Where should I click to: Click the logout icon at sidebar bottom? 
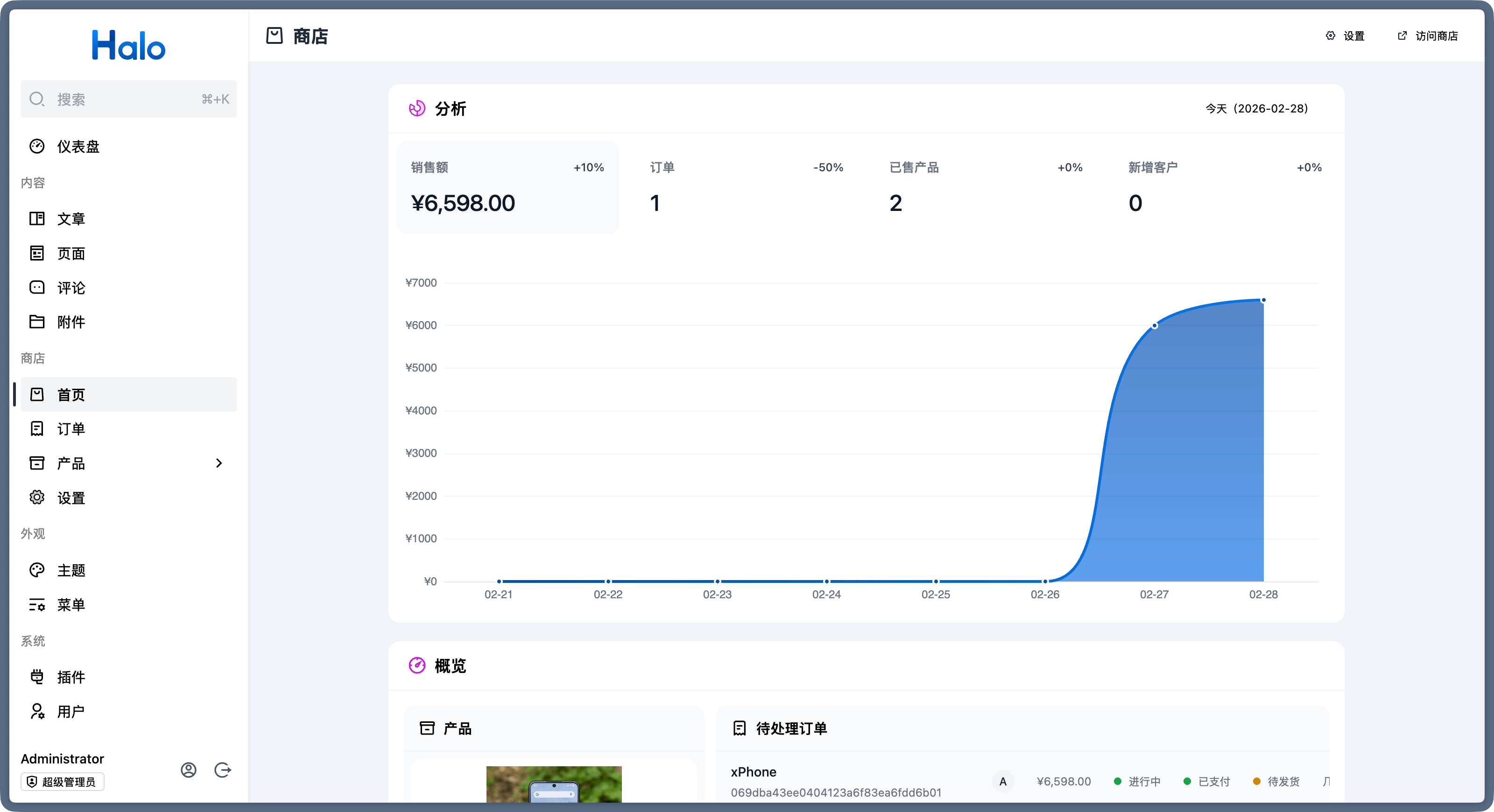click(223, 770)
